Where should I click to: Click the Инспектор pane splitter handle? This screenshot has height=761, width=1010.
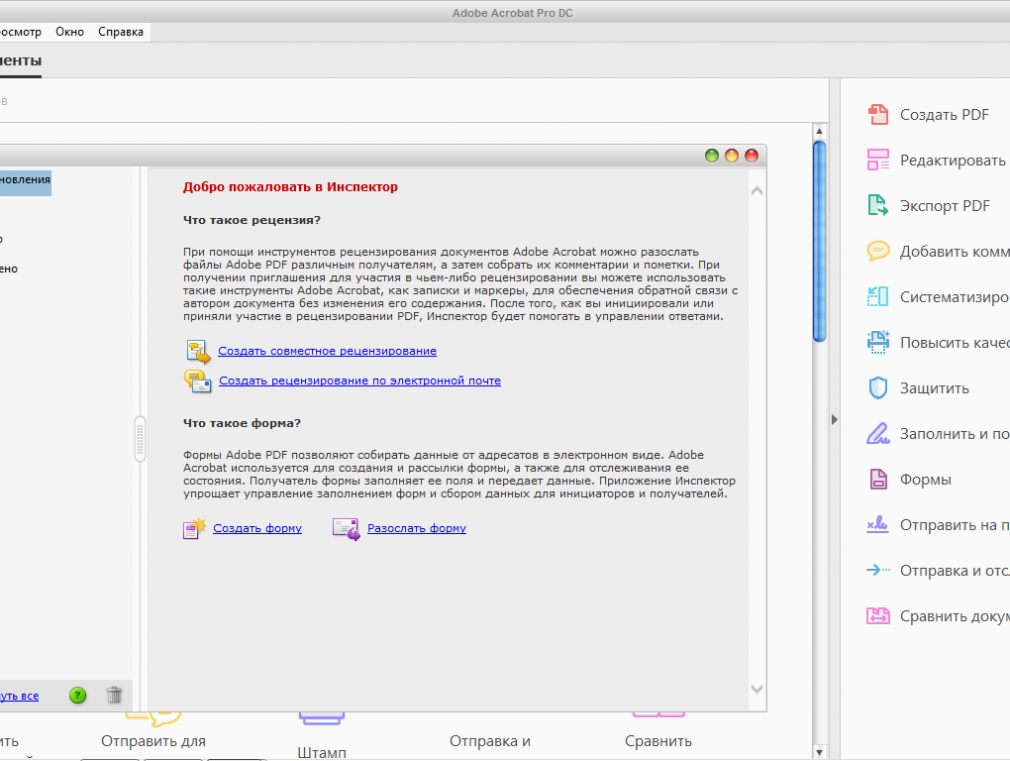click(140, 439)
